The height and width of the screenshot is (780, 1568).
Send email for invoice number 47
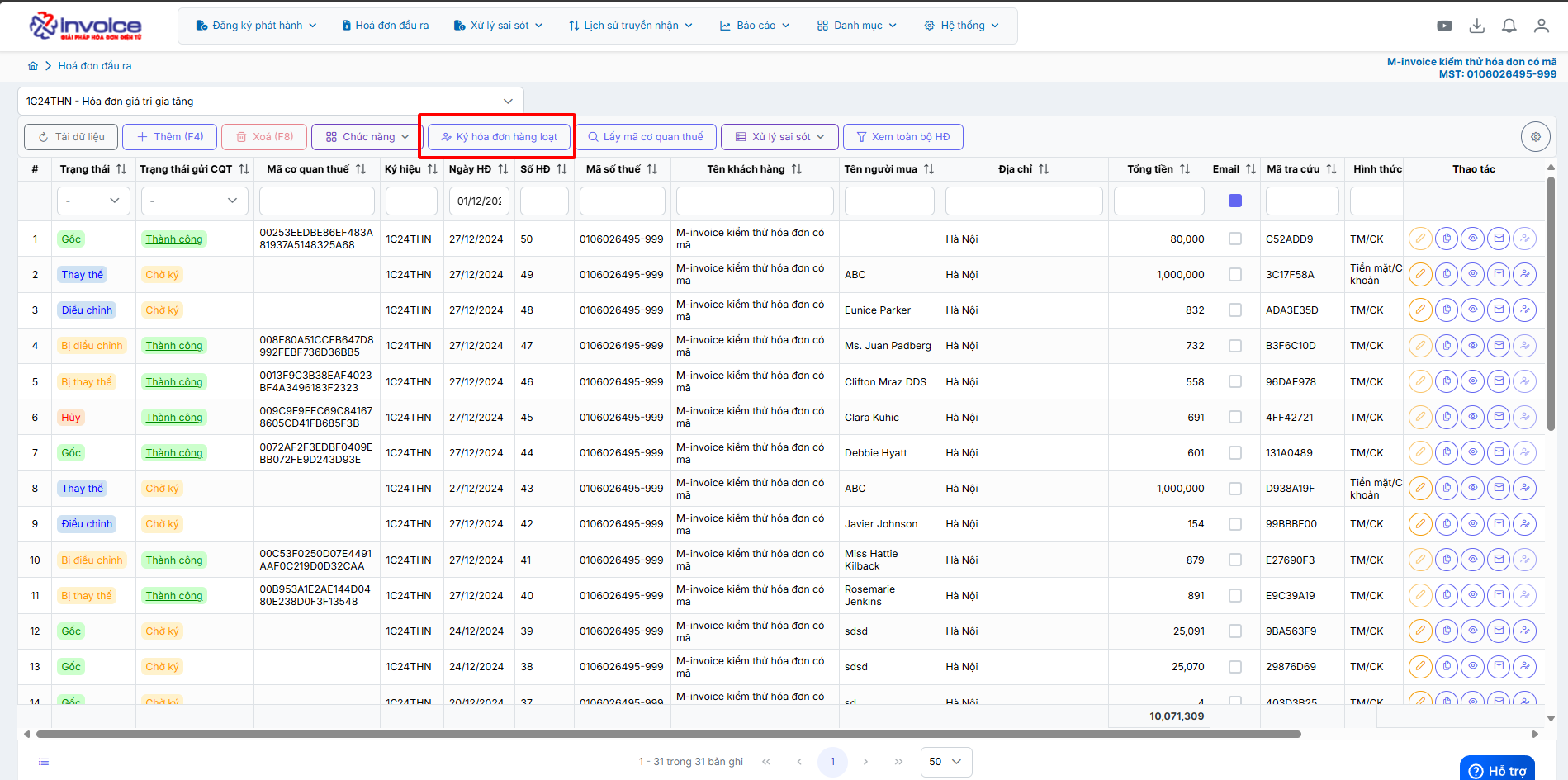1499,345
